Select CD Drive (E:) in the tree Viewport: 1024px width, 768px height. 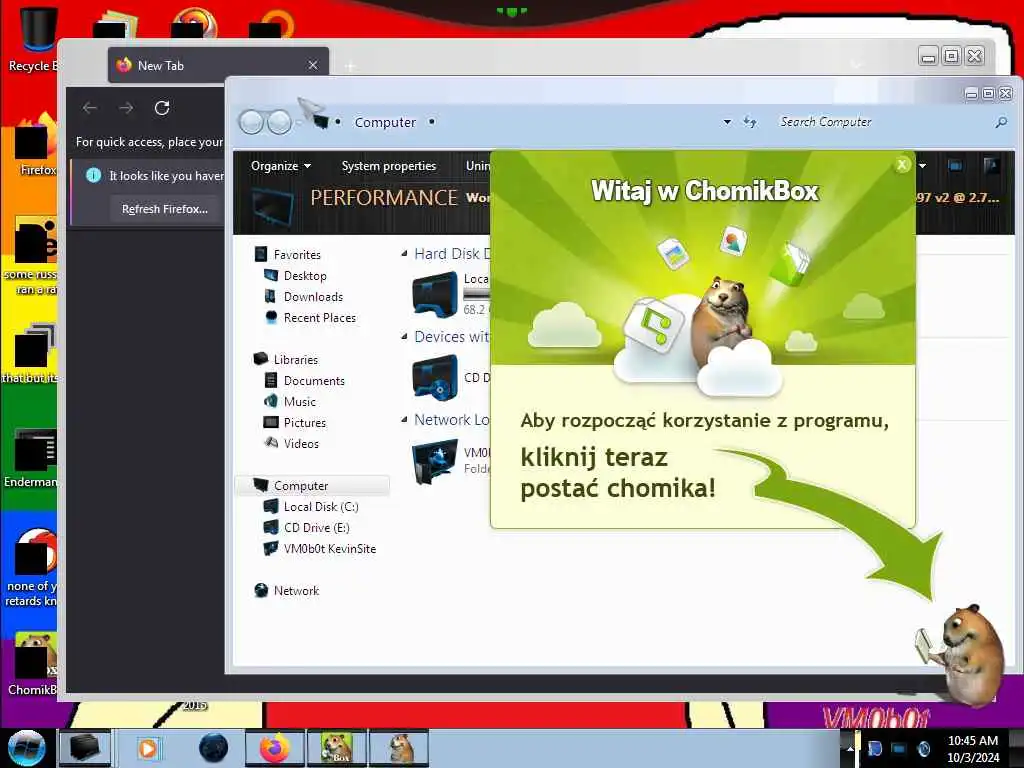tap(316, 528)
